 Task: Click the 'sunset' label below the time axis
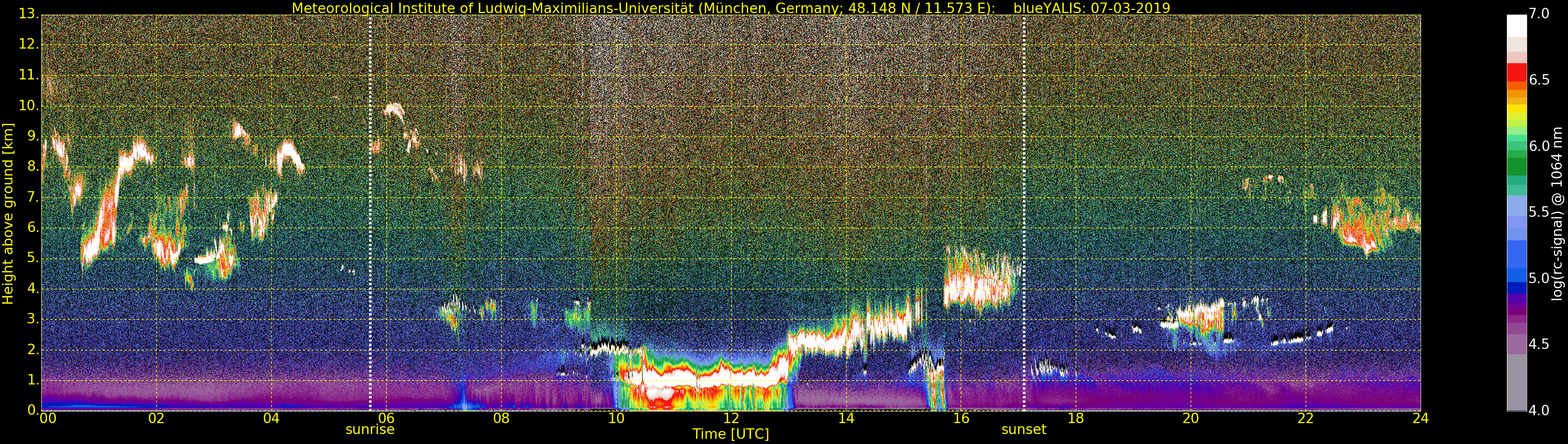click(1024, 429)
